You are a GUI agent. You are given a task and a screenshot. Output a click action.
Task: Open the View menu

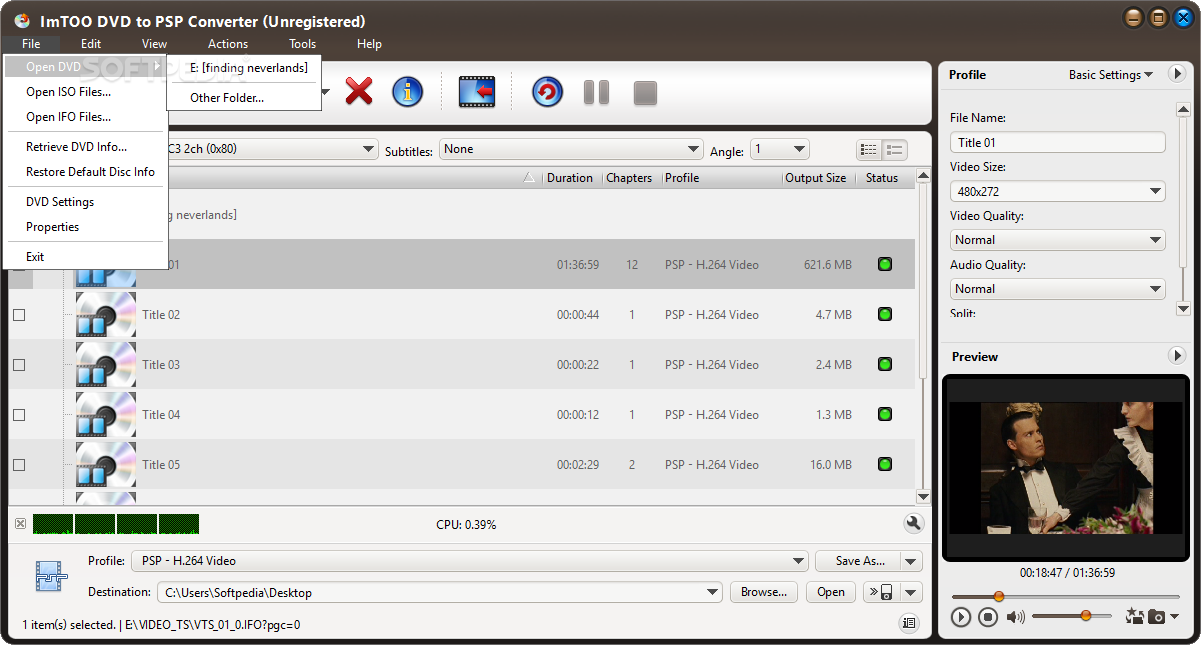[x=154, y=44]
